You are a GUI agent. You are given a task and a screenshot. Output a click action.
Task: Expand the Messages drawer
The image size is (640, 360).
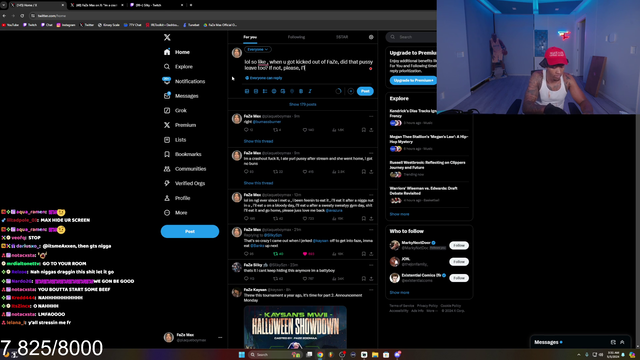pos(622,342)
